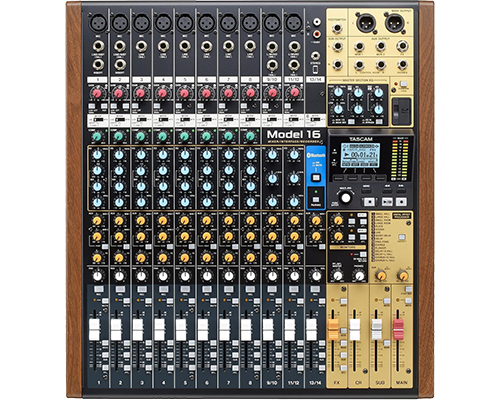
Task: Click channel 8 LOW EQ knob
Action: [250, 202]
